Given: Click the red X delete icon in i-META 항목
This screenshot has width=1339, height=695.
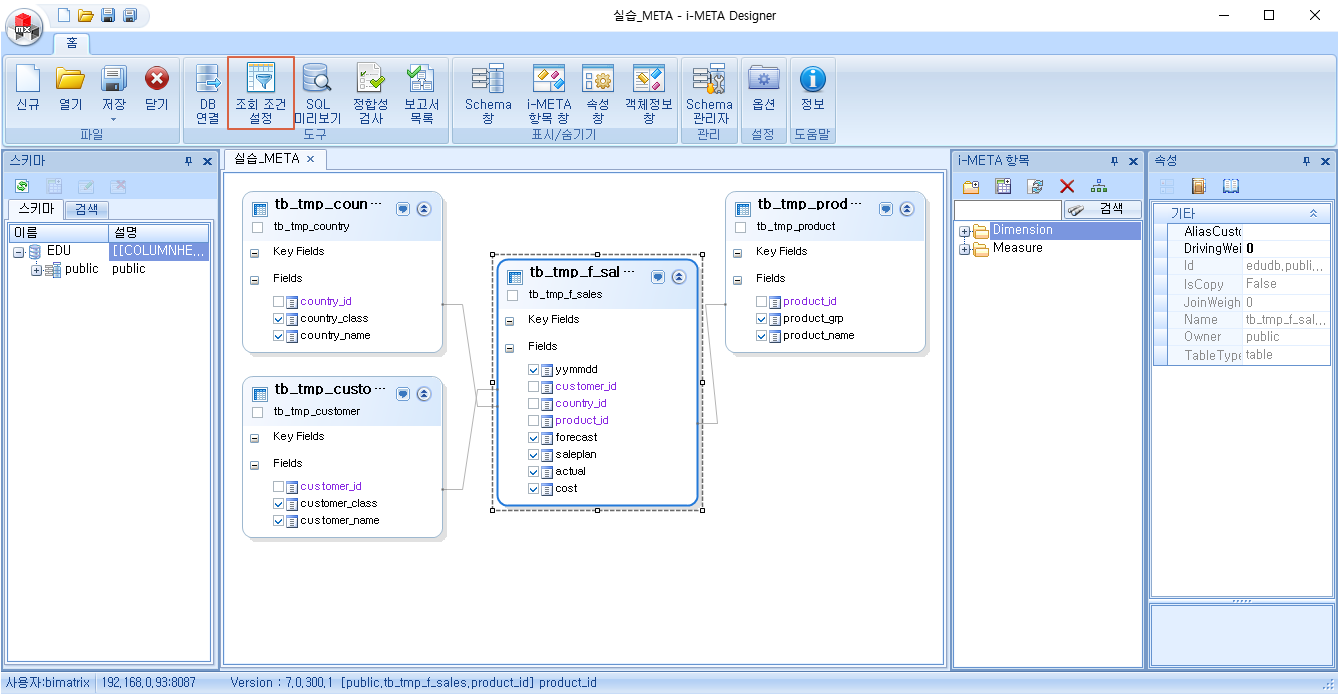Looking at the screenshot, I should (1067, 186).
